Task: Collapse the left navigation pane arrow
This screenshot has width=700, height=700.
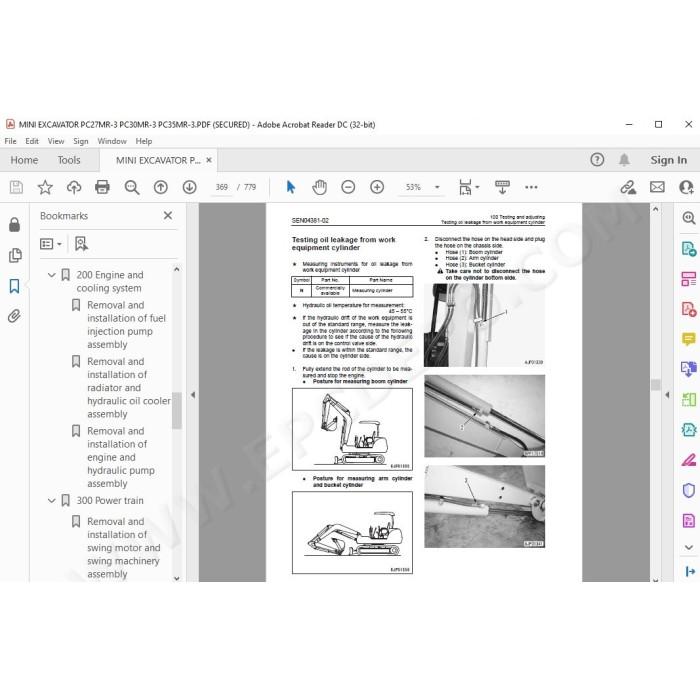Action: pos(193,395)
